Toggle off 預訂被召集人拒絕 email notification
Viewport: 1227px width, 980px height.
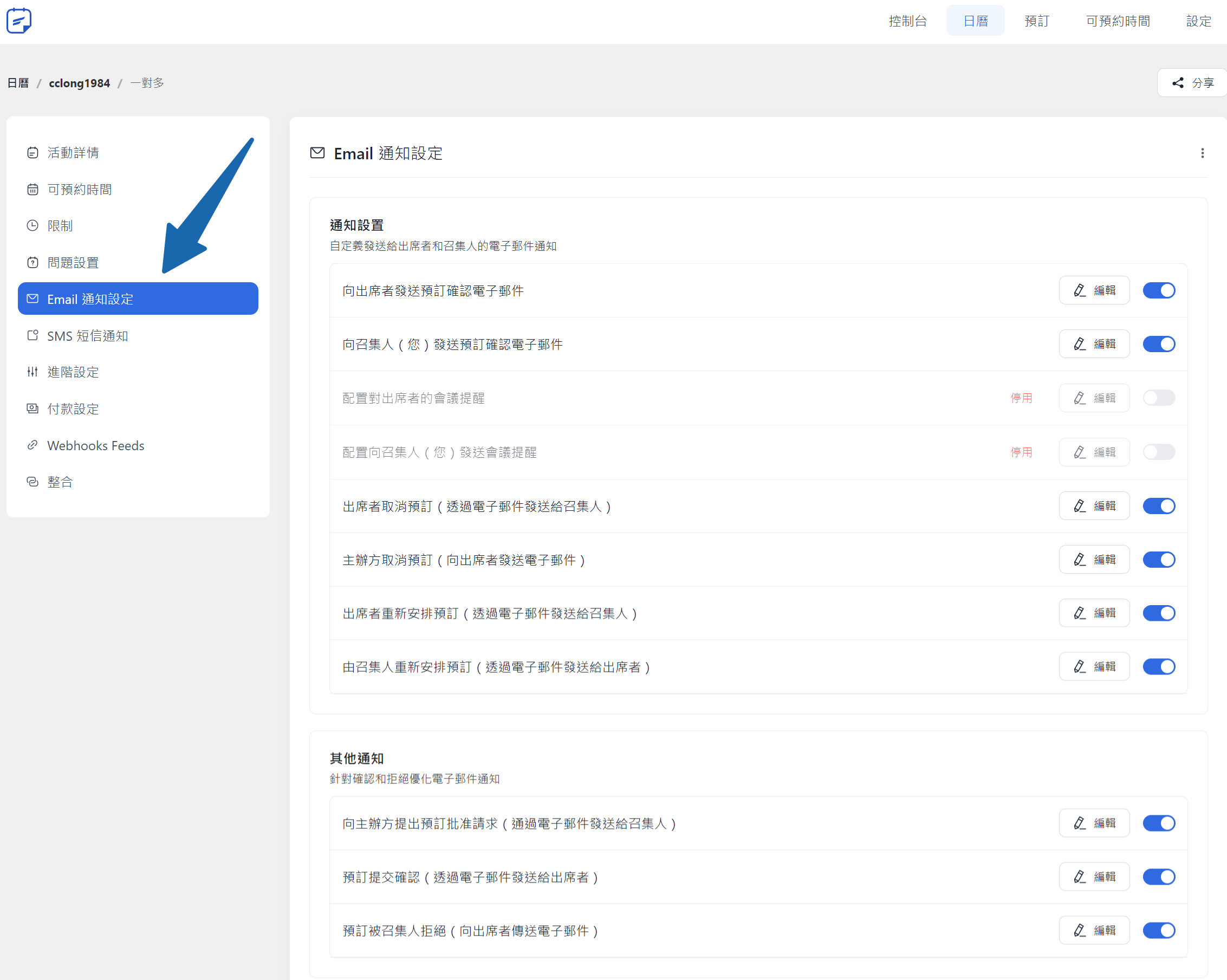1159,931
